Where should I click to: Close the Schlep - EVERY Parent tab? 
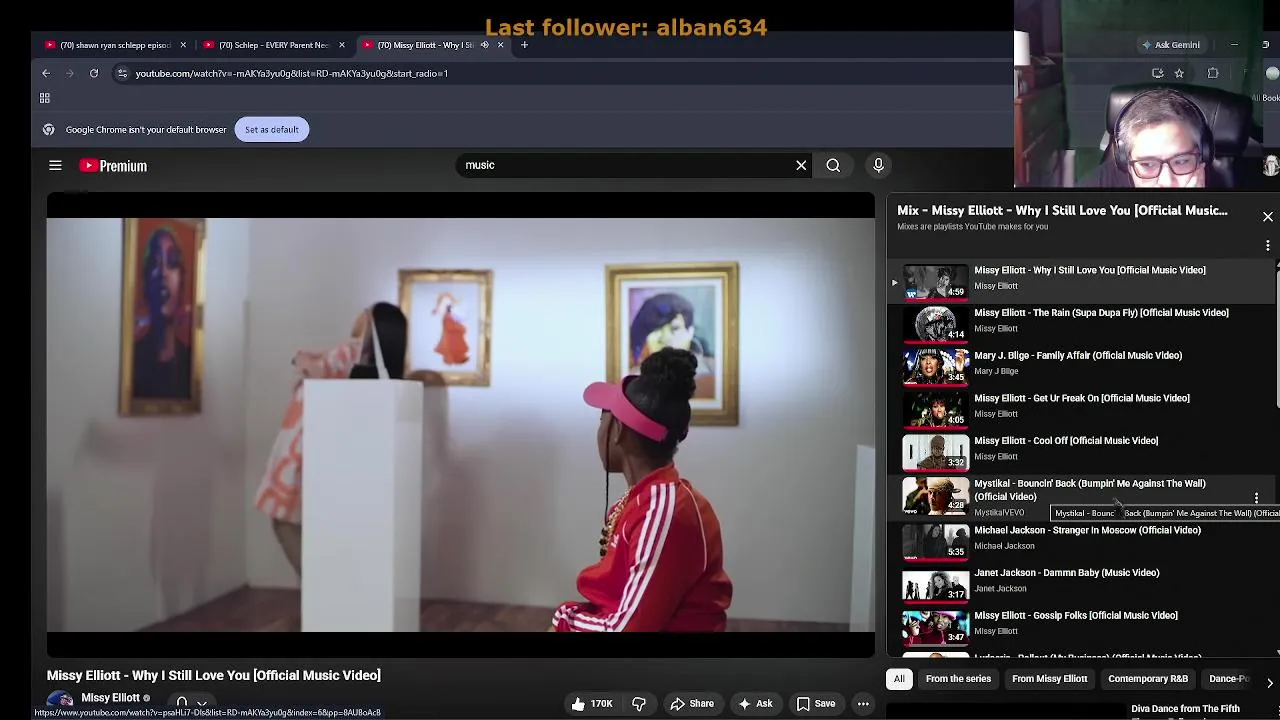coord(342,45)
